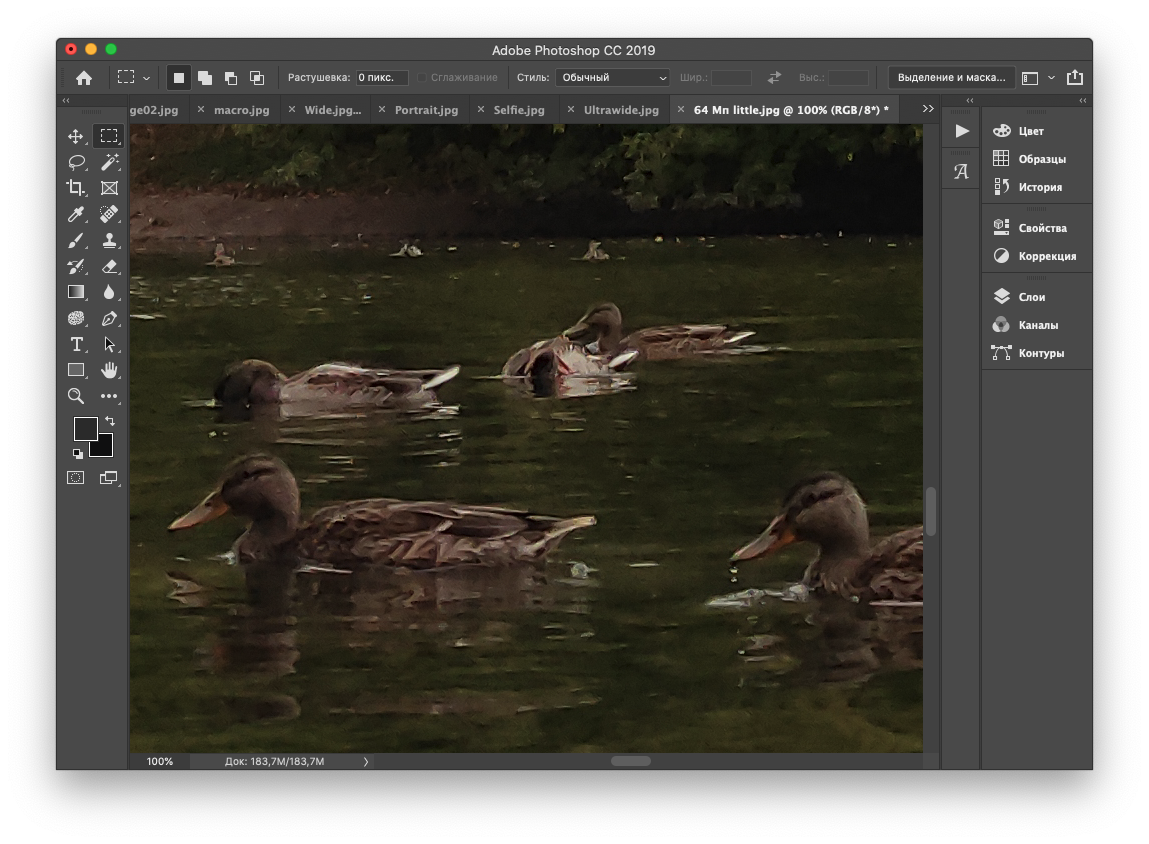The width and height of the screenshot is (1149, 844).
Task: Go to the Photoshop home screen
Action: tap(84, 78)
